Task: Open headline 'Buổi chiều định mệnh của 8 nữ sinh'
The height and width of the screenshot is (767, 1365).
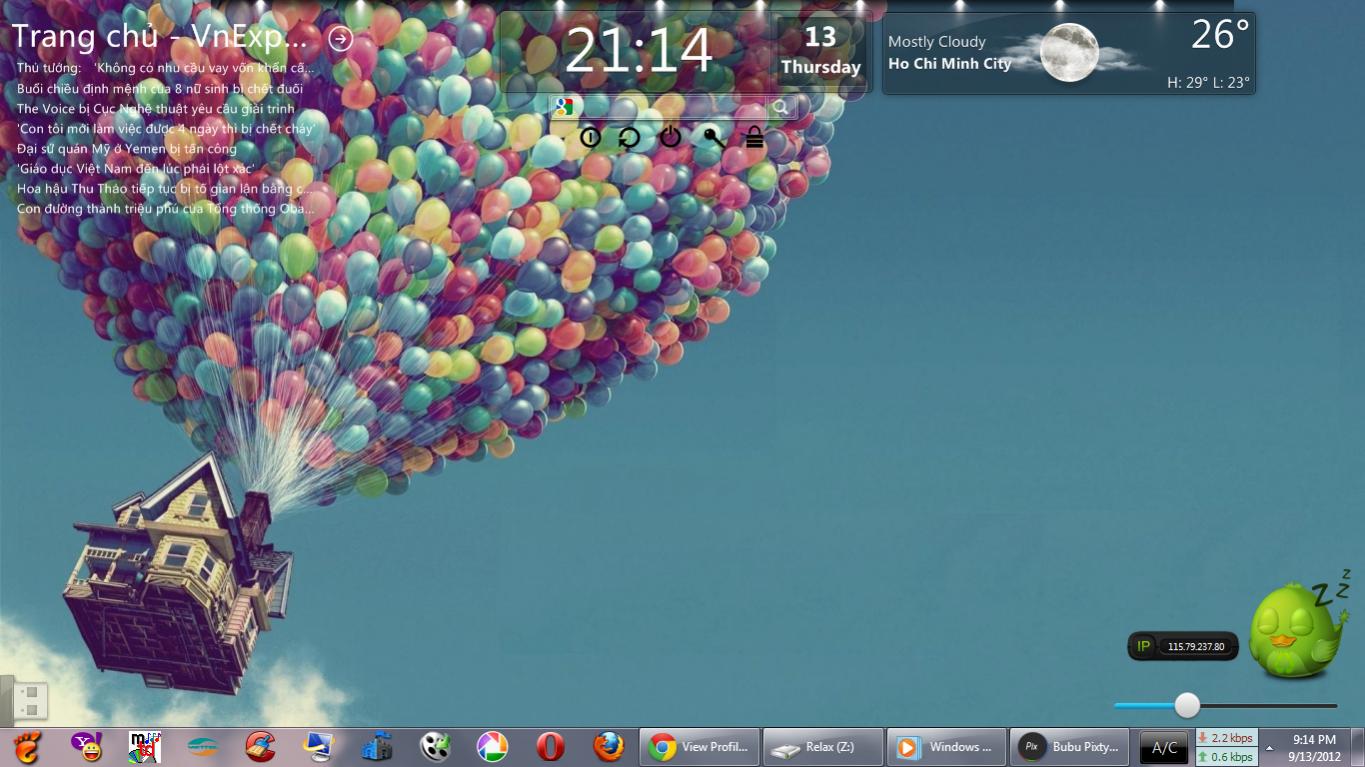Action: 160,88
